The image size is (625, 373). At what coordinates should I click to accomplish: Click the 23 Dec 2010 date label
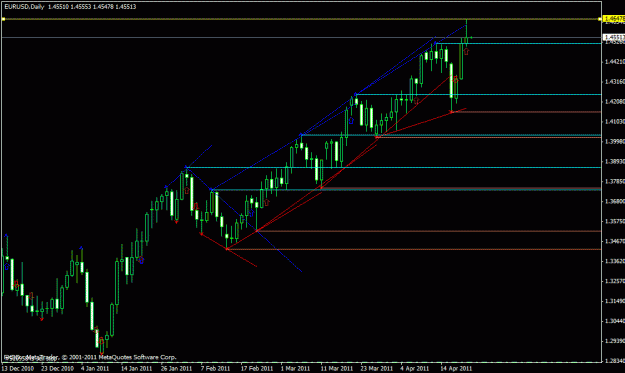click(57, 368)
